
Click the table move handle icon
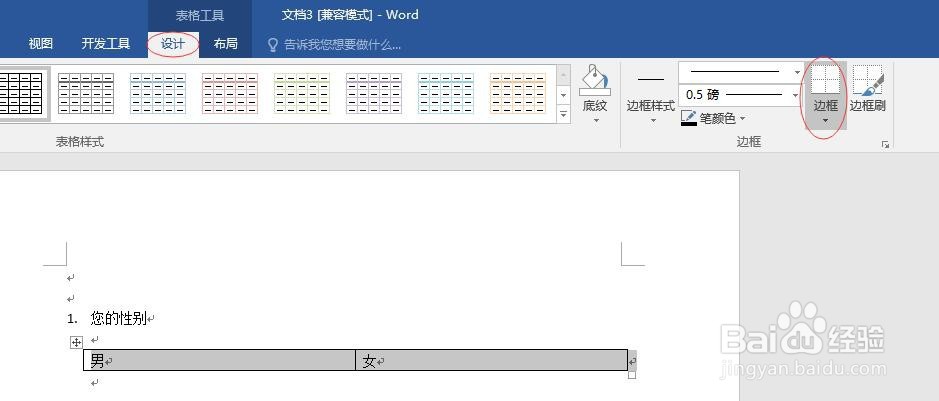[x=76, y=342]
